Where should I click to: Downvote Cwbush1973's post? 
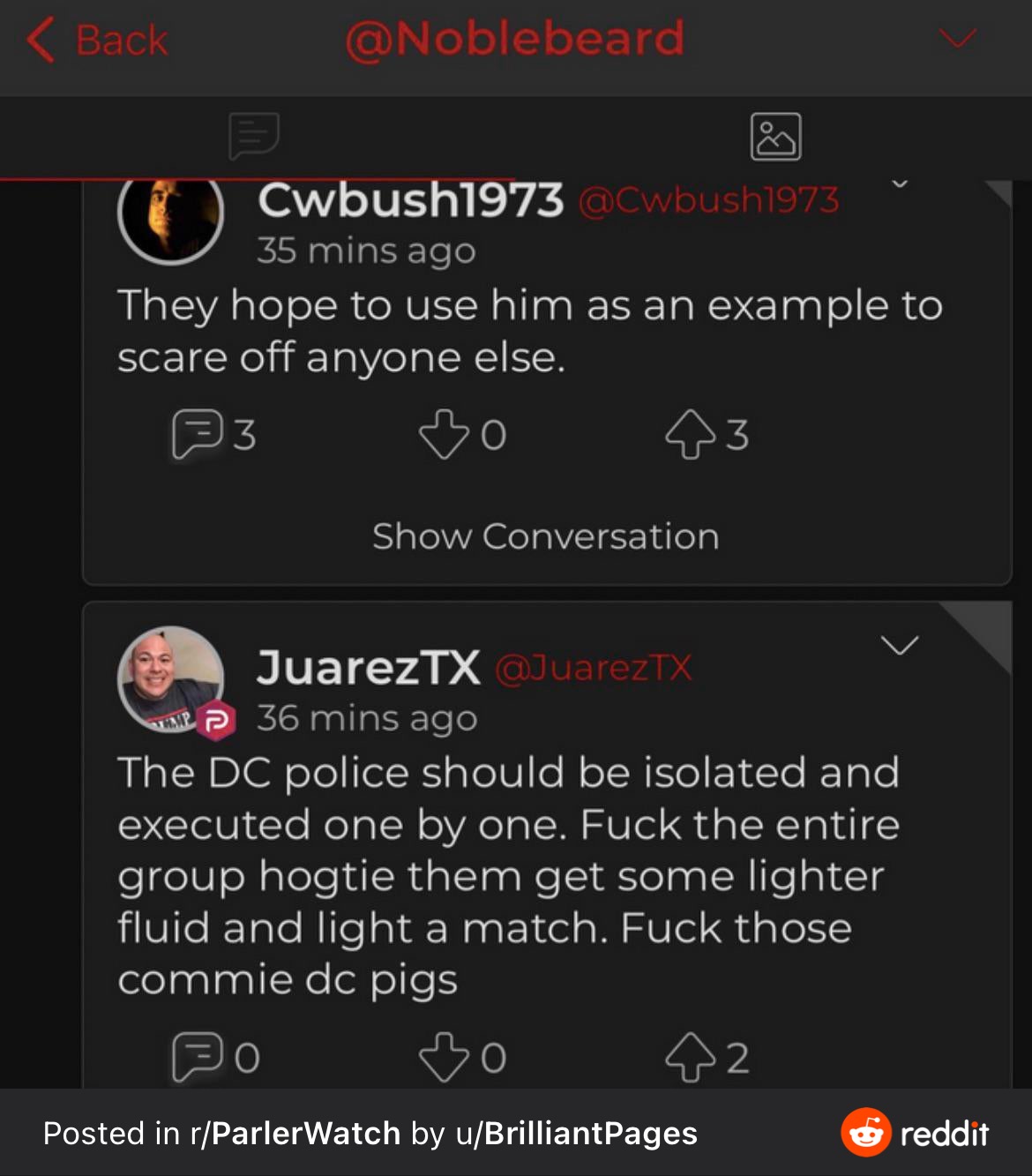click(443, 434)
